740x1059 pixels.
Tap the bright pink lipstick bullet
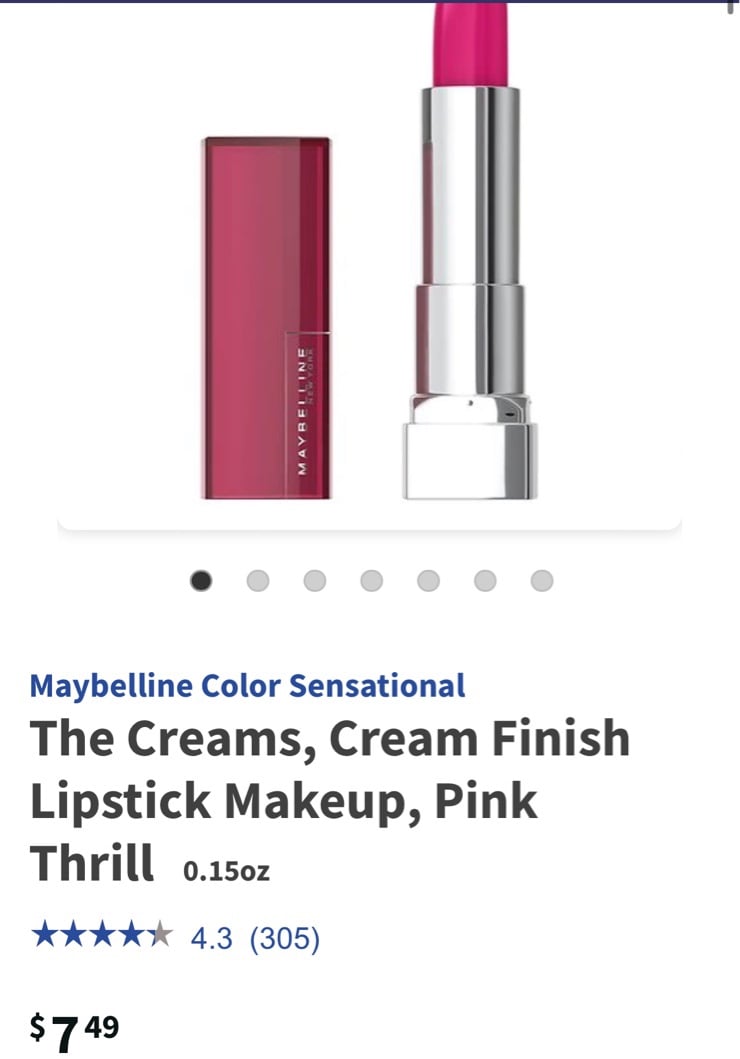pos(471,45)
